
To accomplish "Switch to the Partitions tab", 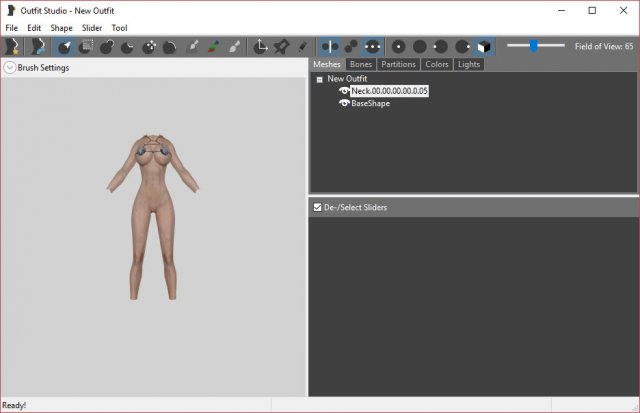I will (398, 64).
